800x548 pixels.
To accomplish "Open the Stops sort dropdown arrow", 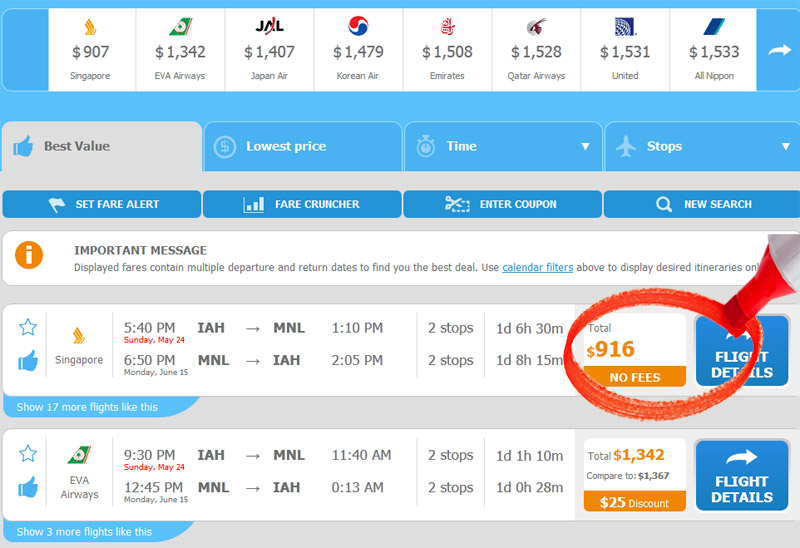I will 786,146.
